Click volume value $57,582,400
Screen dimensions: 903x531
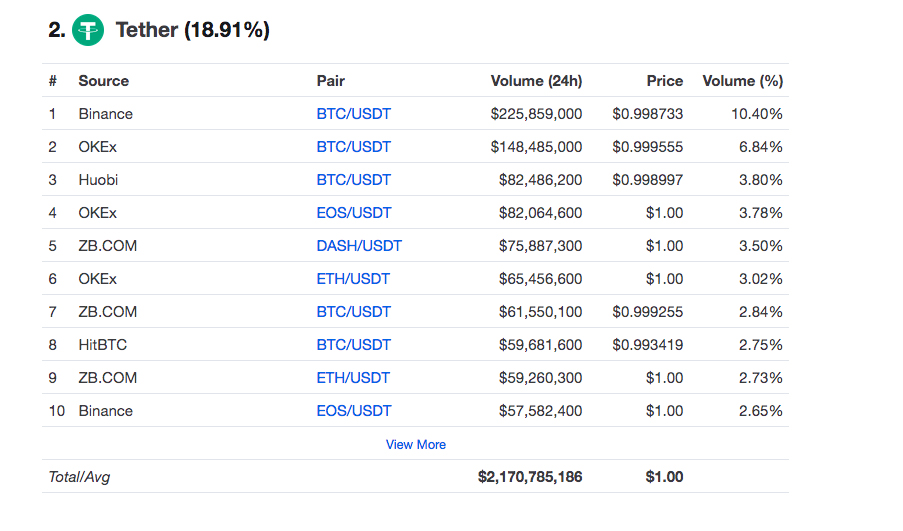click(x=540, y=411)
